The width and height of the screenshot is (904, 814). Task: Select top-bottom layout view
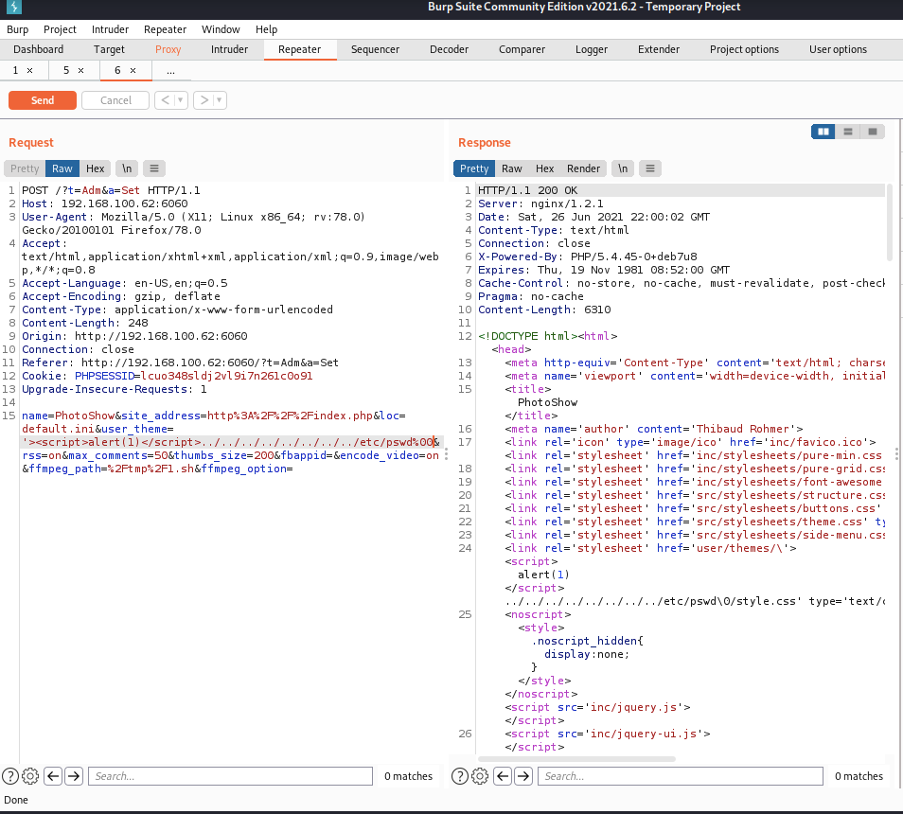pos(848,131)
